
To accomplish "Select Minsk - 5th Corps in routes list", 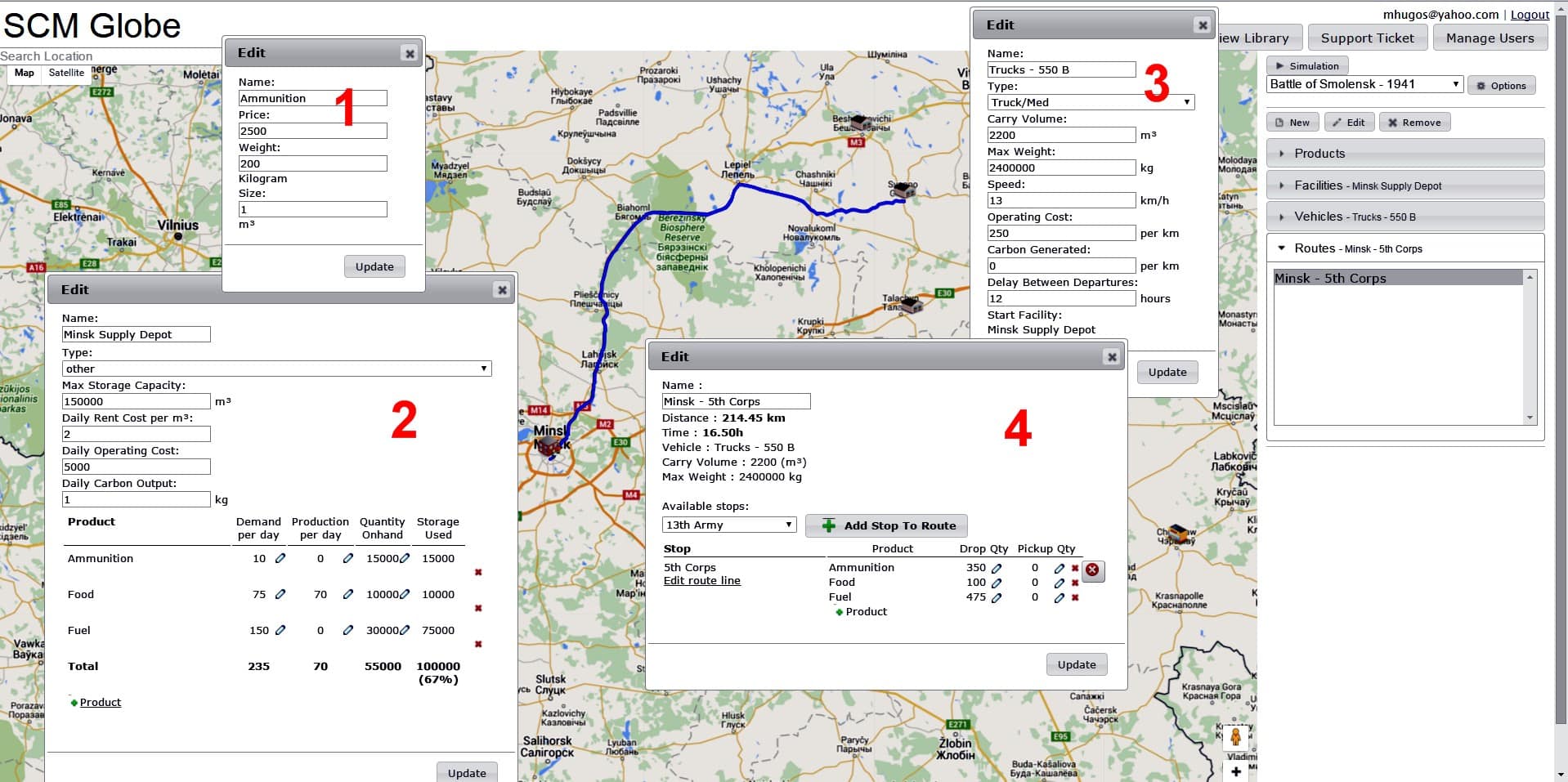I will [x=1399, y=278].
